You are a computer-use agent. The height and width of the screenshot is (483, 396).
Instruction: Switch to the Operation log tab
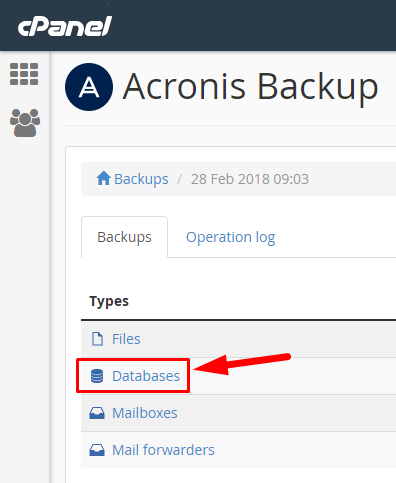pos(231,237)
